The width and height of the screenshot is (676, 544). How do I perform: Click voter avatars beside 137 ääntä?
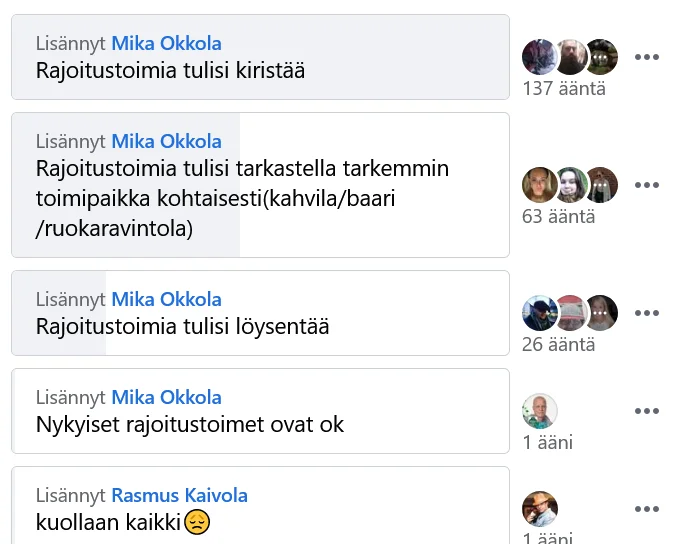click(570, 57)
